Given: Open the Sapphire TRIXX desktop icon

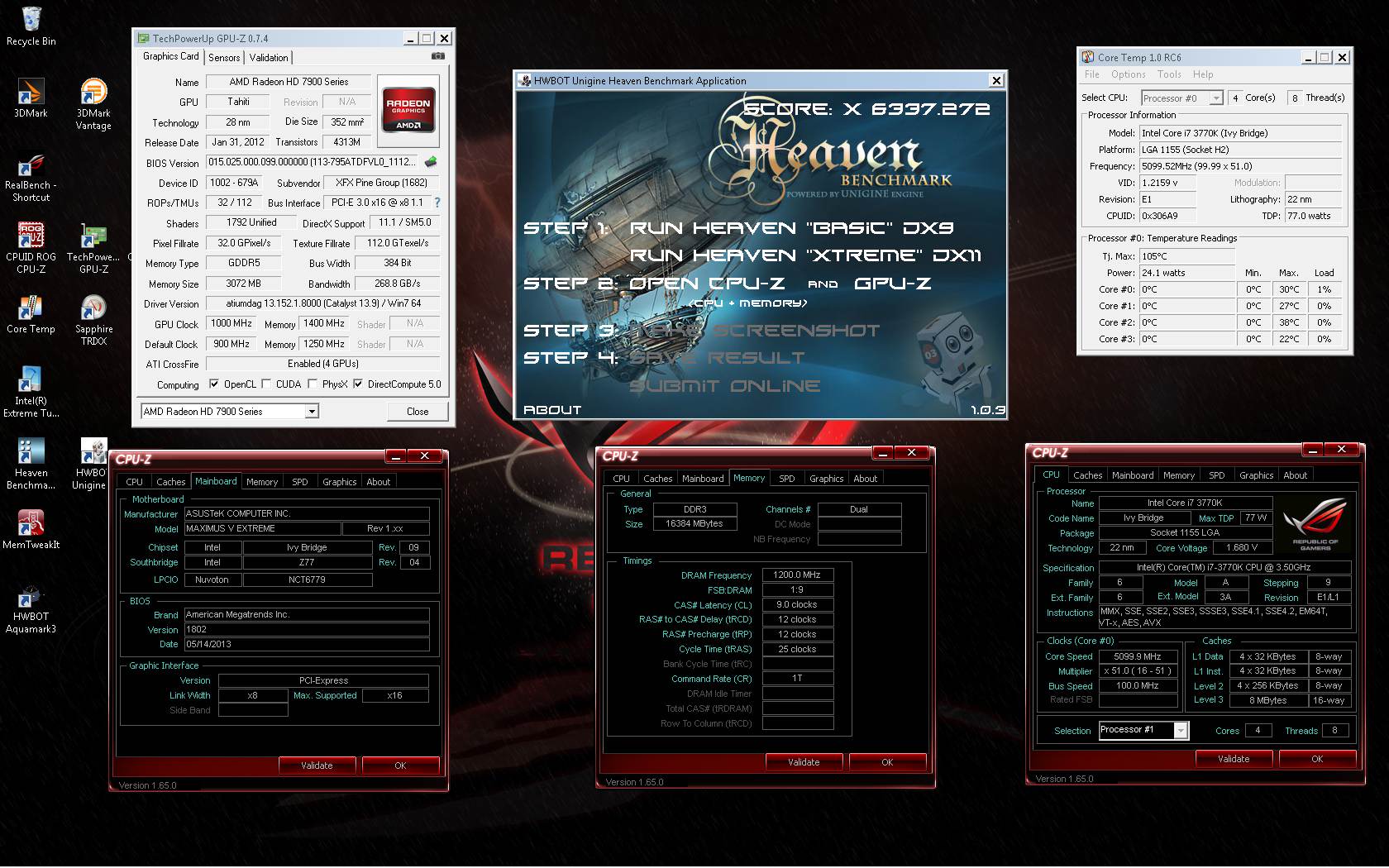Looking at the screenshot, I should [x=93, y=320].
